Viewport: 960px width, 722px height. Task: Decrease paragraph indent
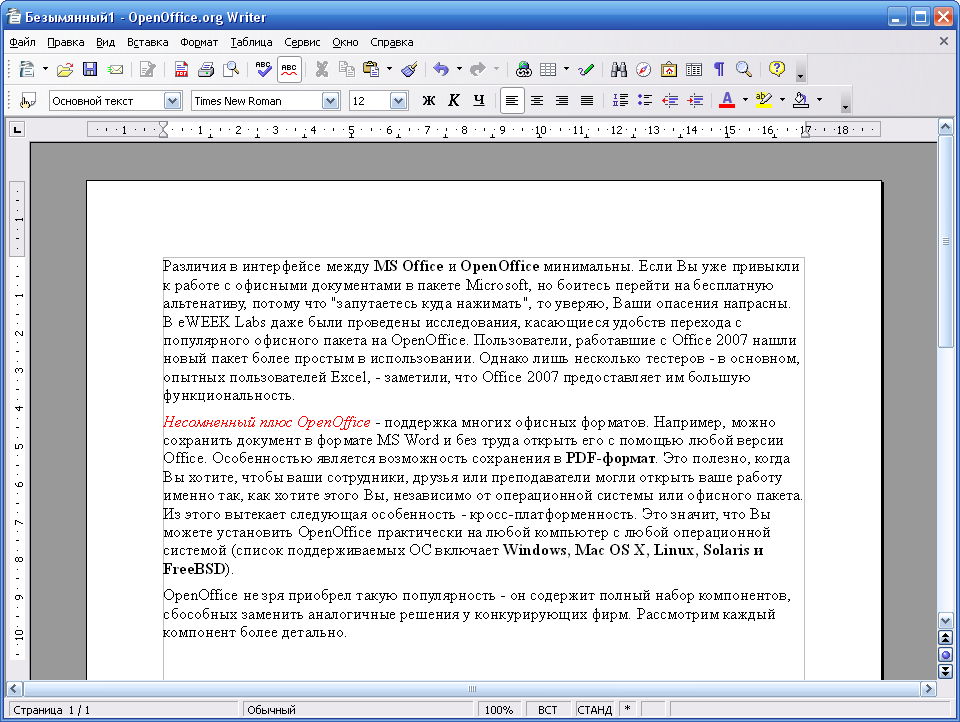(670, 100)
